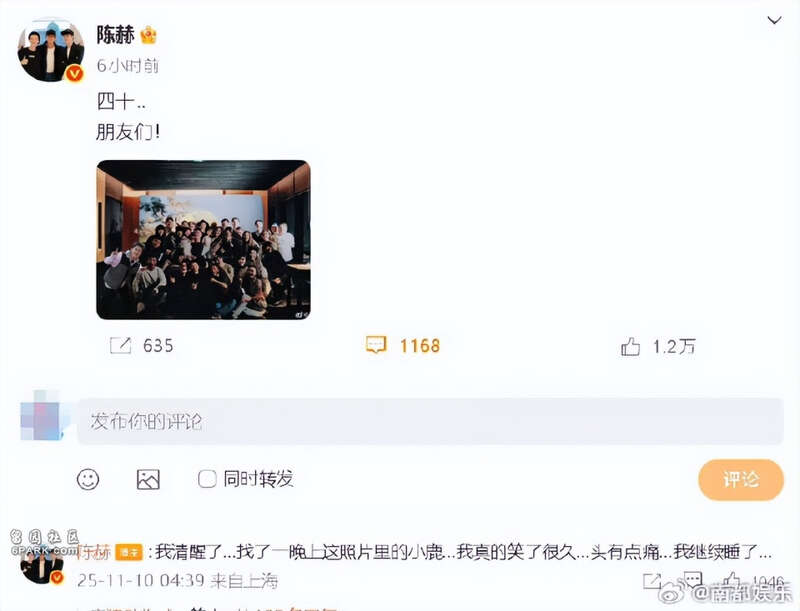Click the insert image icon
Screen dimensions: 800x611
tap(148, 479)
